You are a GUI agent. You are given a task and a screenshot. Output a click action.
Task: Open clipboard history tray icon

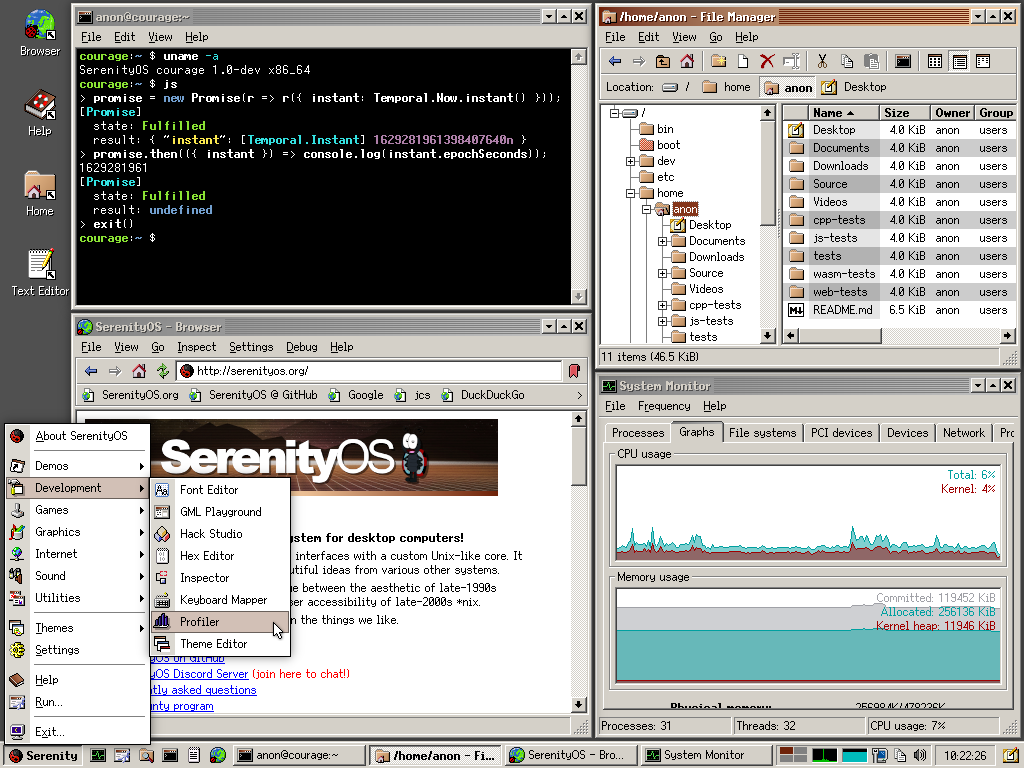(900, 756)
